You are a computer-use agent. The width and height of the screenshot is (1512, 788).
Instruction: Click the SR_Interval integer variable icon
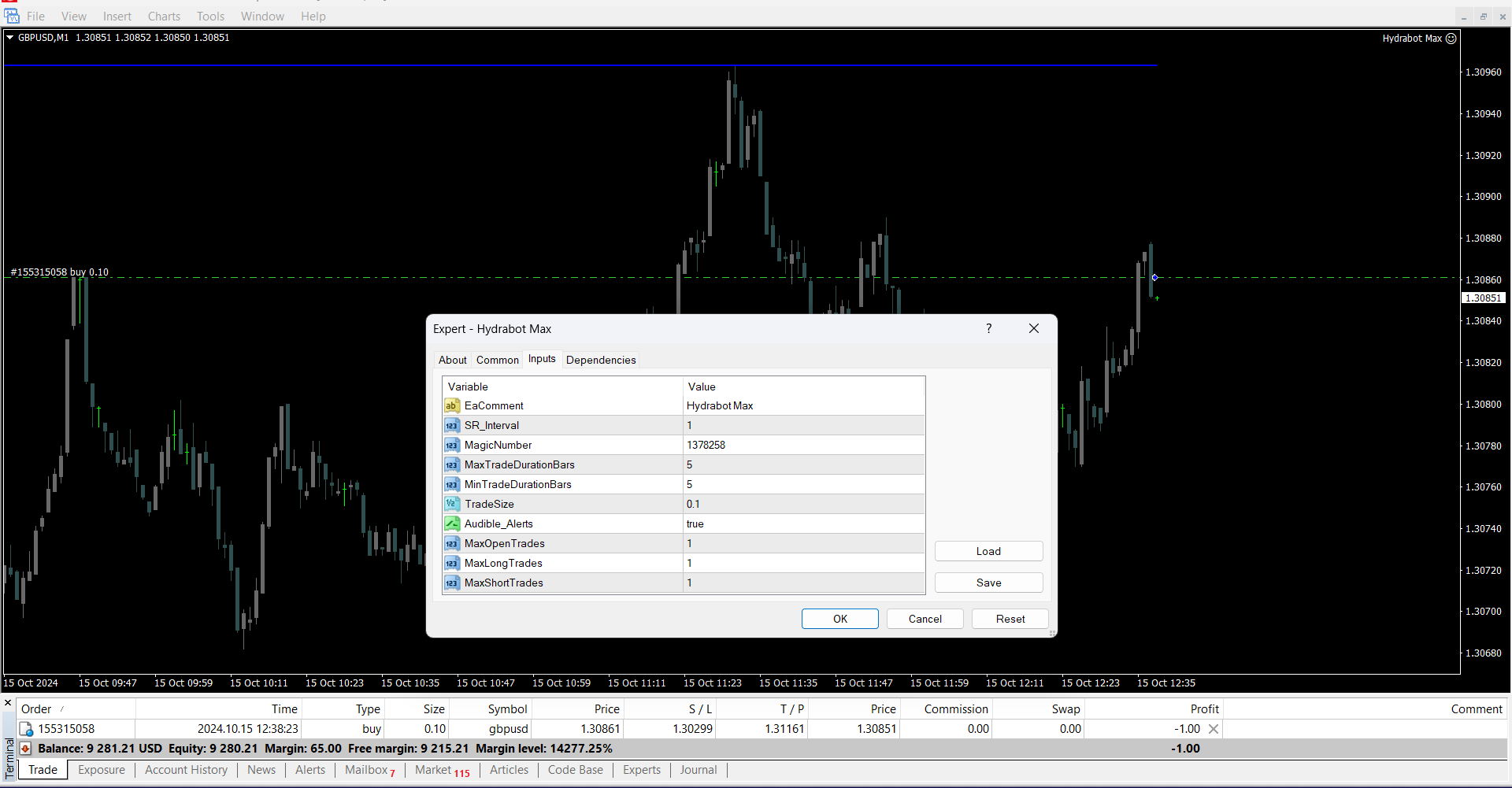pos(452,425)
